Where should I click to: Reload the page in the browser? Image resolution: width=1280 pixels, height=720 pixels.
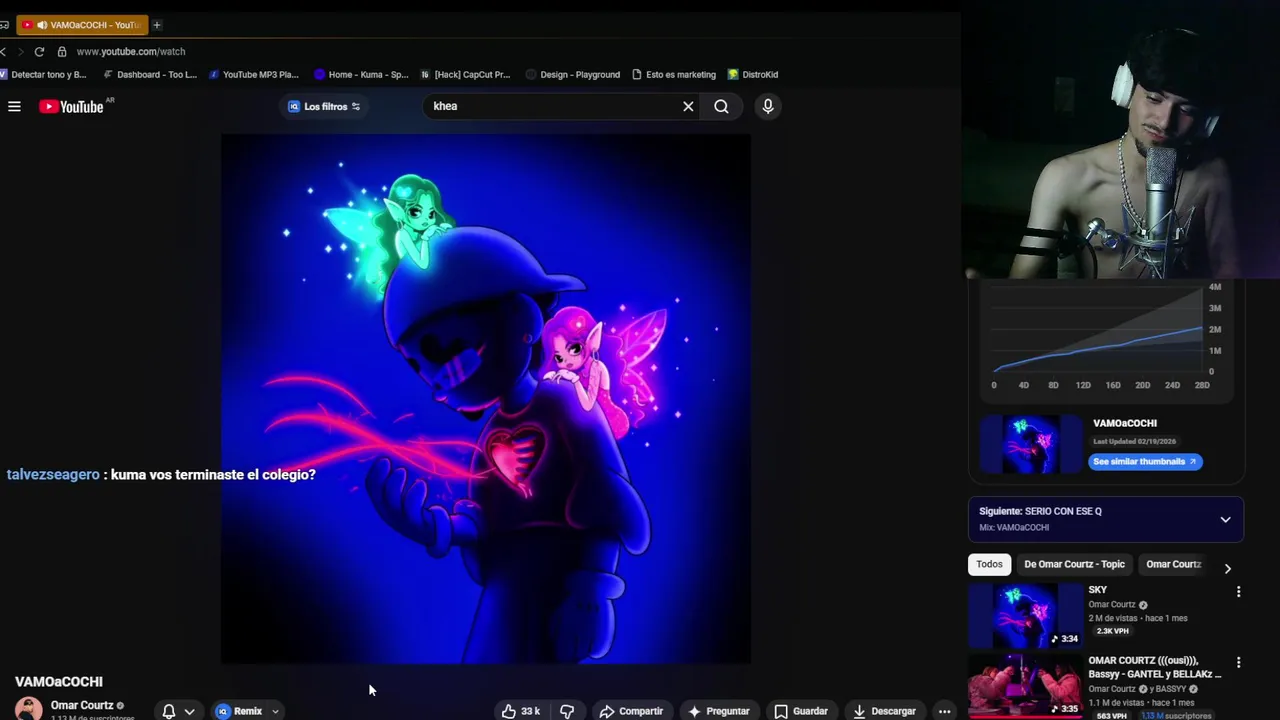point(39,52)
